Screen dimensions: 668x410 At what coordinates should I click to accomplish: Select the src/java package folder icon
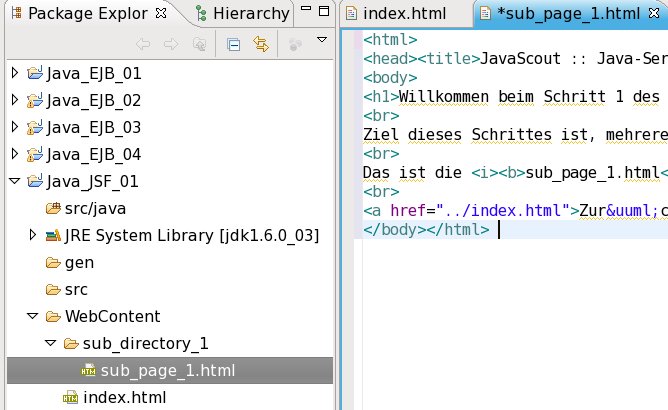(54, 209)
